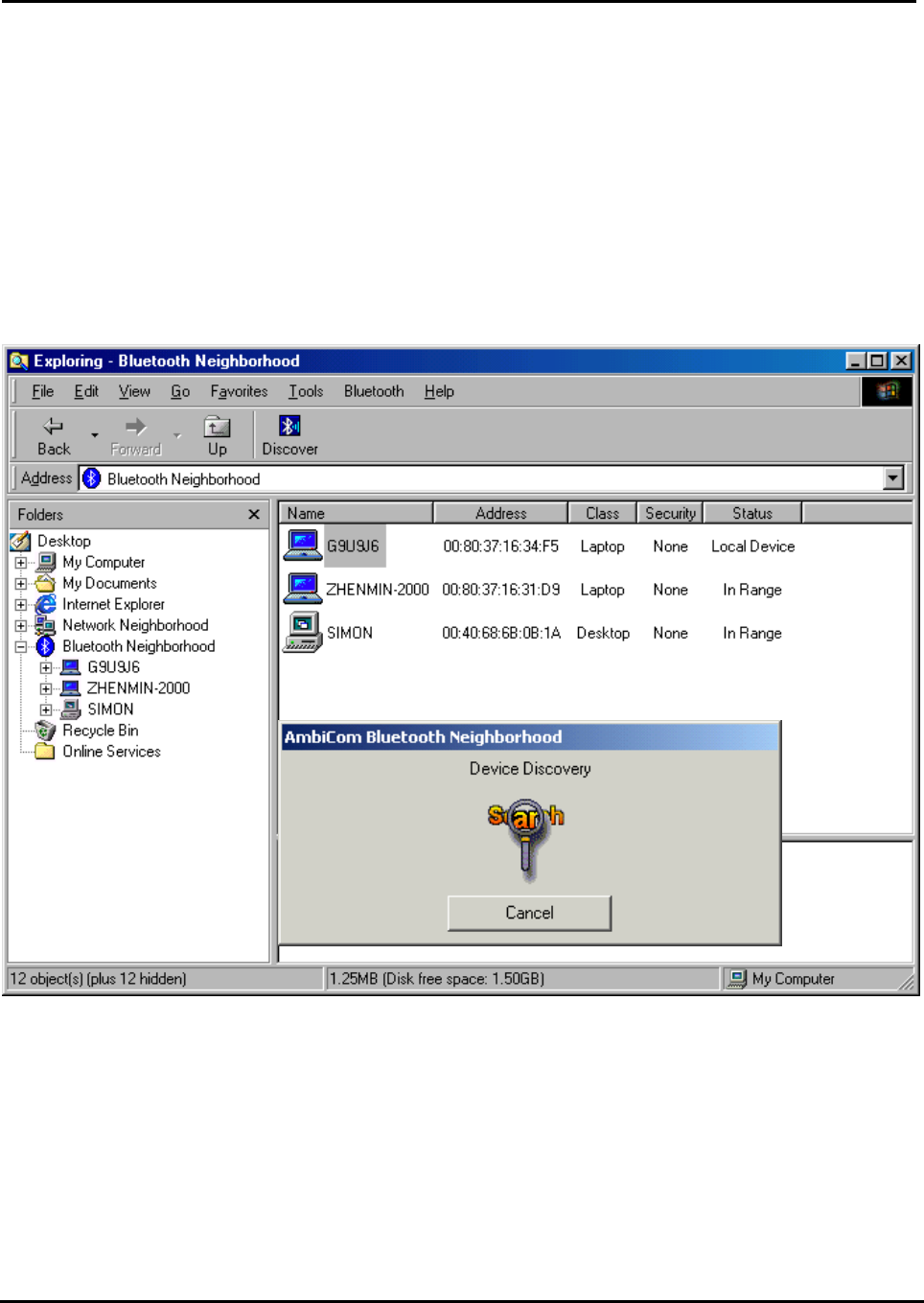Click the Windows logo throbber icon
The image size is (924, 1303).
(x=888, y=390)
